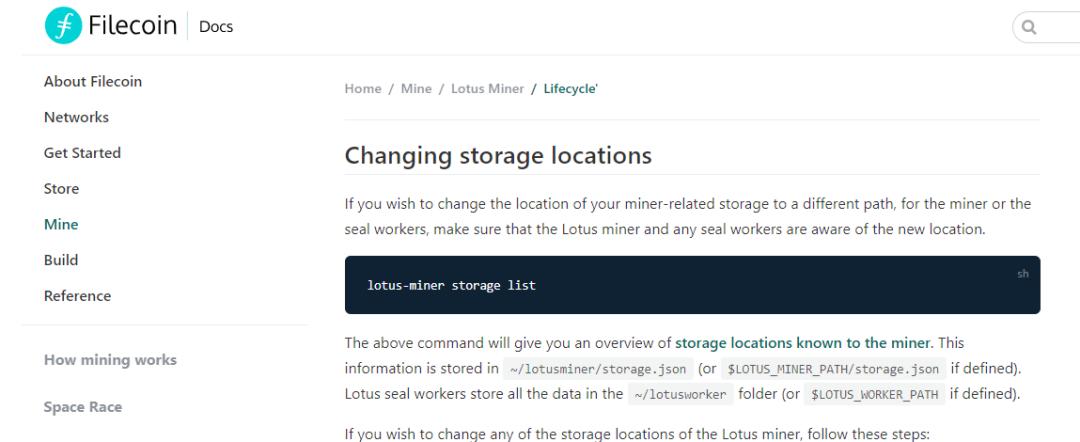This screenshot has width=1080, height=442.
Task: Select the Mine sidebar item
Action: (61, 225)
